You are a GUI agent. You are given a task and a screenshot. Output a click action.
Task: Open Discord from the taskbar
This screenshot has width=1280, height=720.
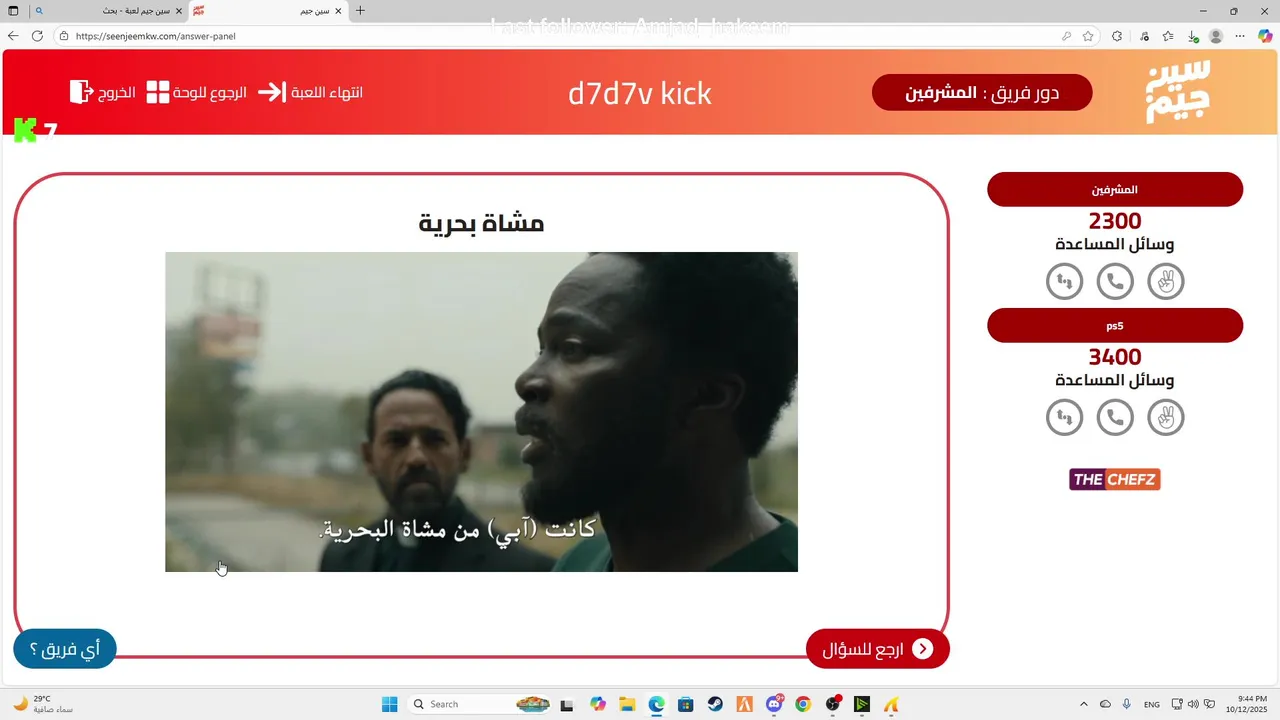pyautogui.click(x=774, y=704)
